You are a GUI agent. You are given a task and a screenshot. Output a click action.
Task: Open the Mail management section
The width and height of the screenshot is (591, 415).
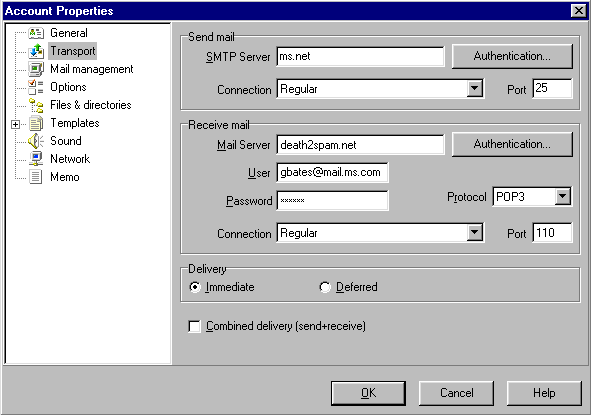pyautogui.click(x=92, y=69)
